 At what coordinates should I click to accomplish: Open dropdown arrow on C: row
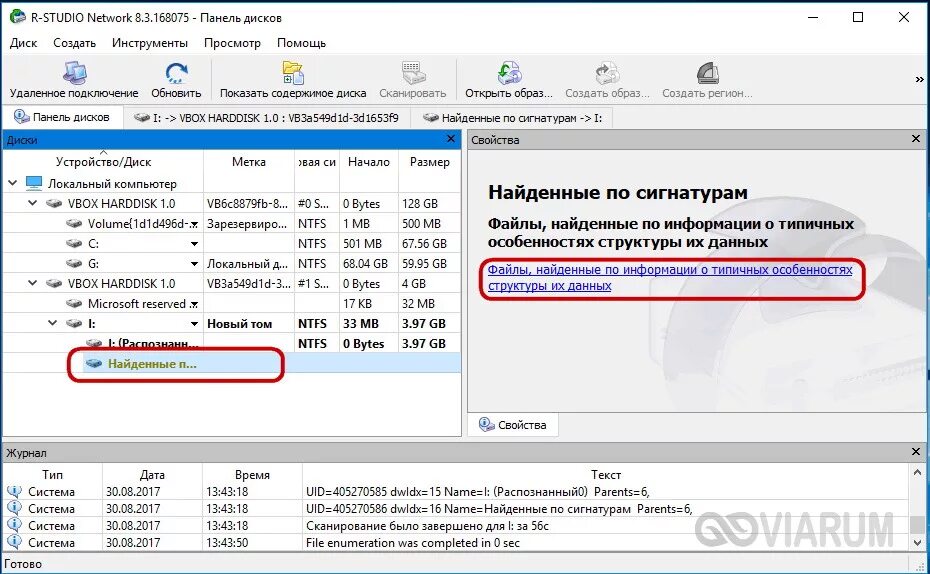click(x=194, y=244)
